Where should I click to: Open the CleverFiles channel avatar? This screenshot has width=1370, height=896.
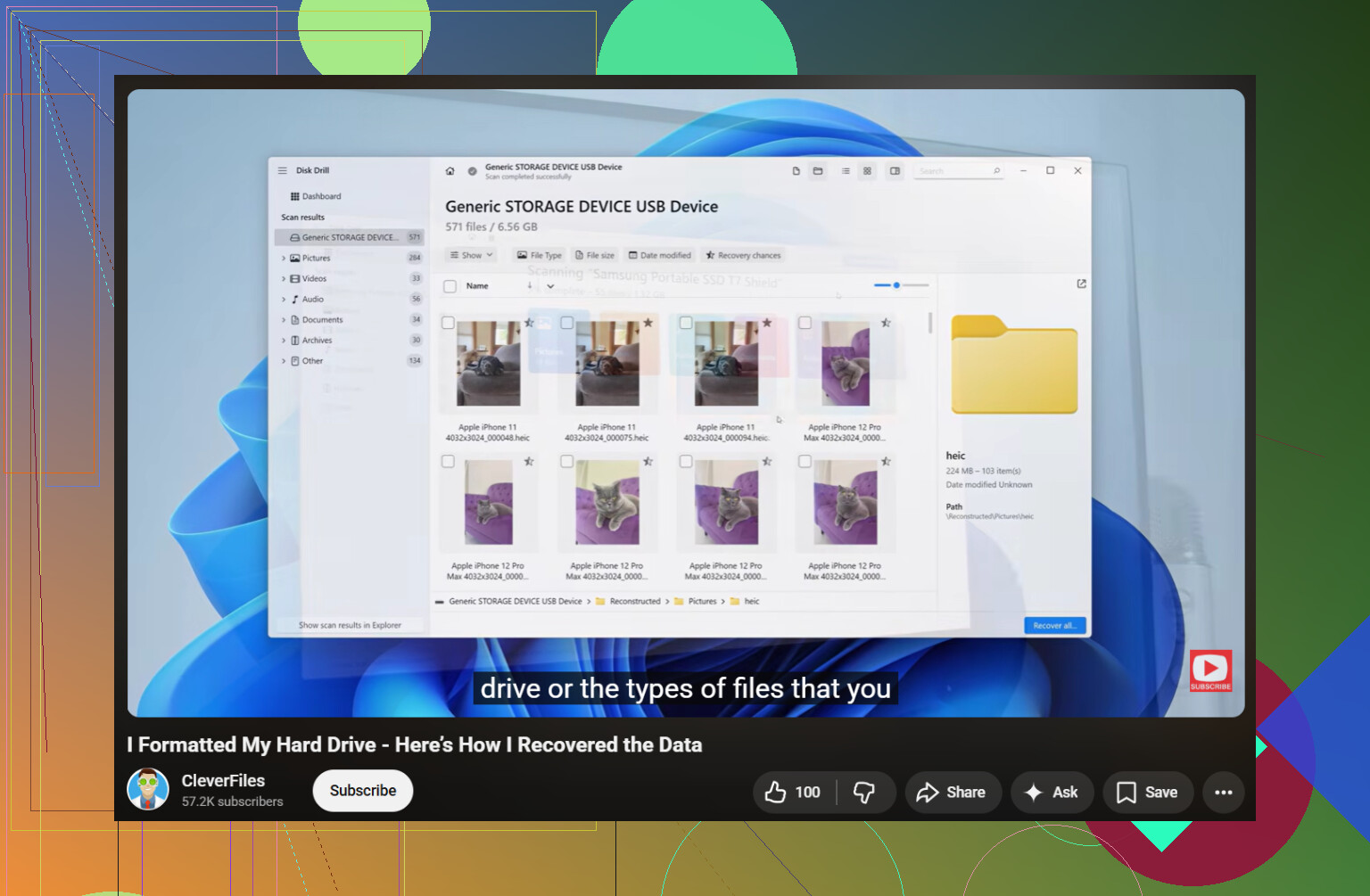click(148, 789)
